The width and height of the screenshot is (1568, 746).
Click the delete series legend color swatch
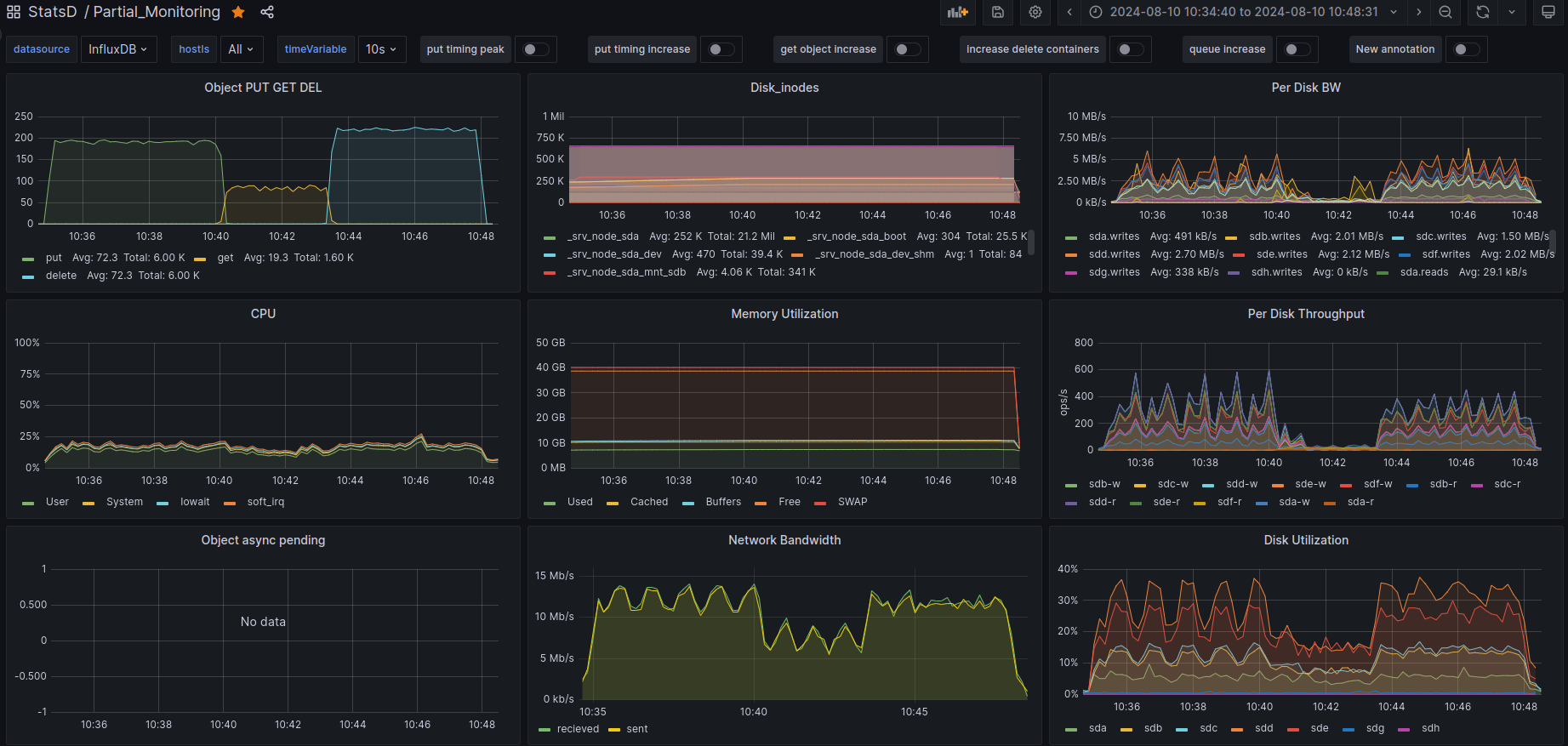pyautogui.click(x=28, y=276)
